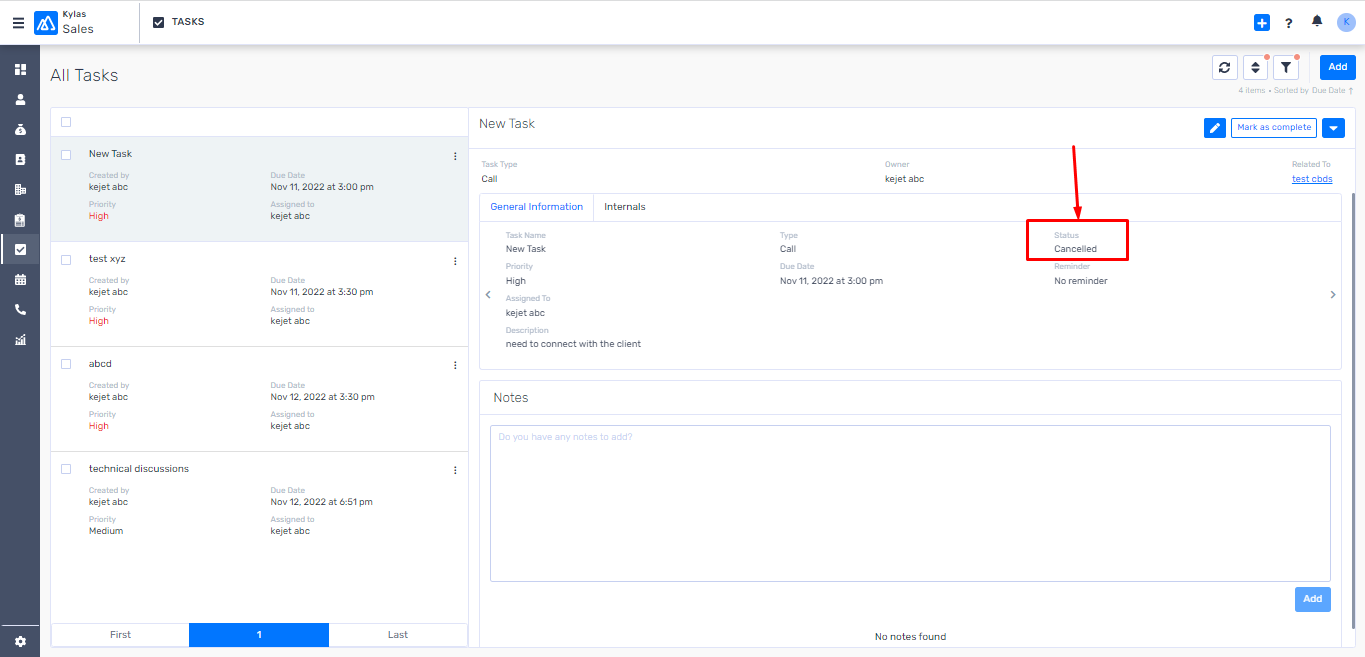
Task: Click into the notes text area
Action: 910,503
